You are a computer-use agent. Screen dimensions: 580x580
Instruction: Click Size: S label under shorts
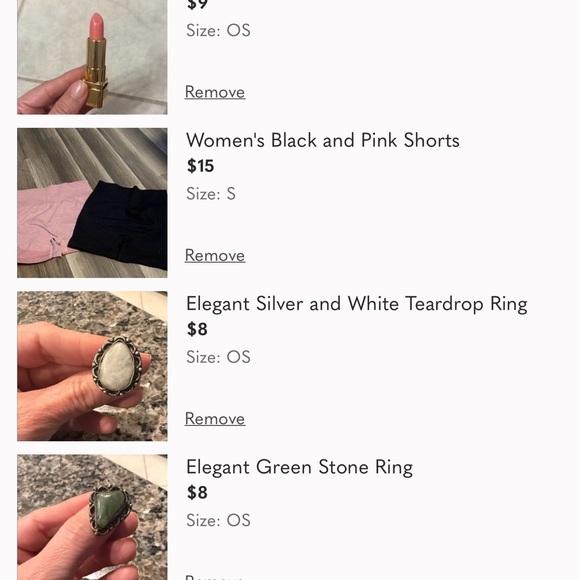point(211,194)
